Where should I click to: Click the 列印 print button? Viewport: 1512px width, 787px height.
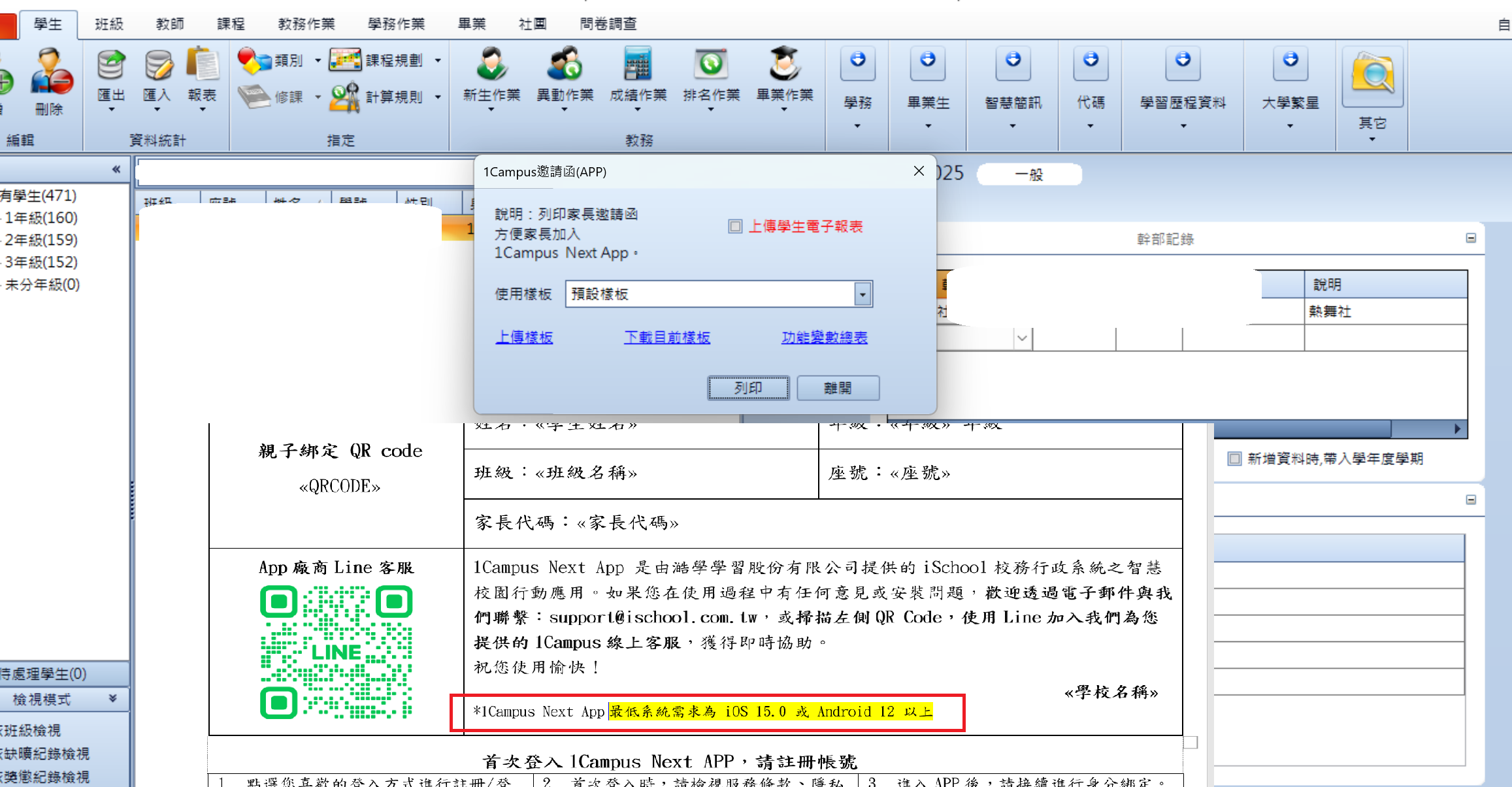(748, 388)
